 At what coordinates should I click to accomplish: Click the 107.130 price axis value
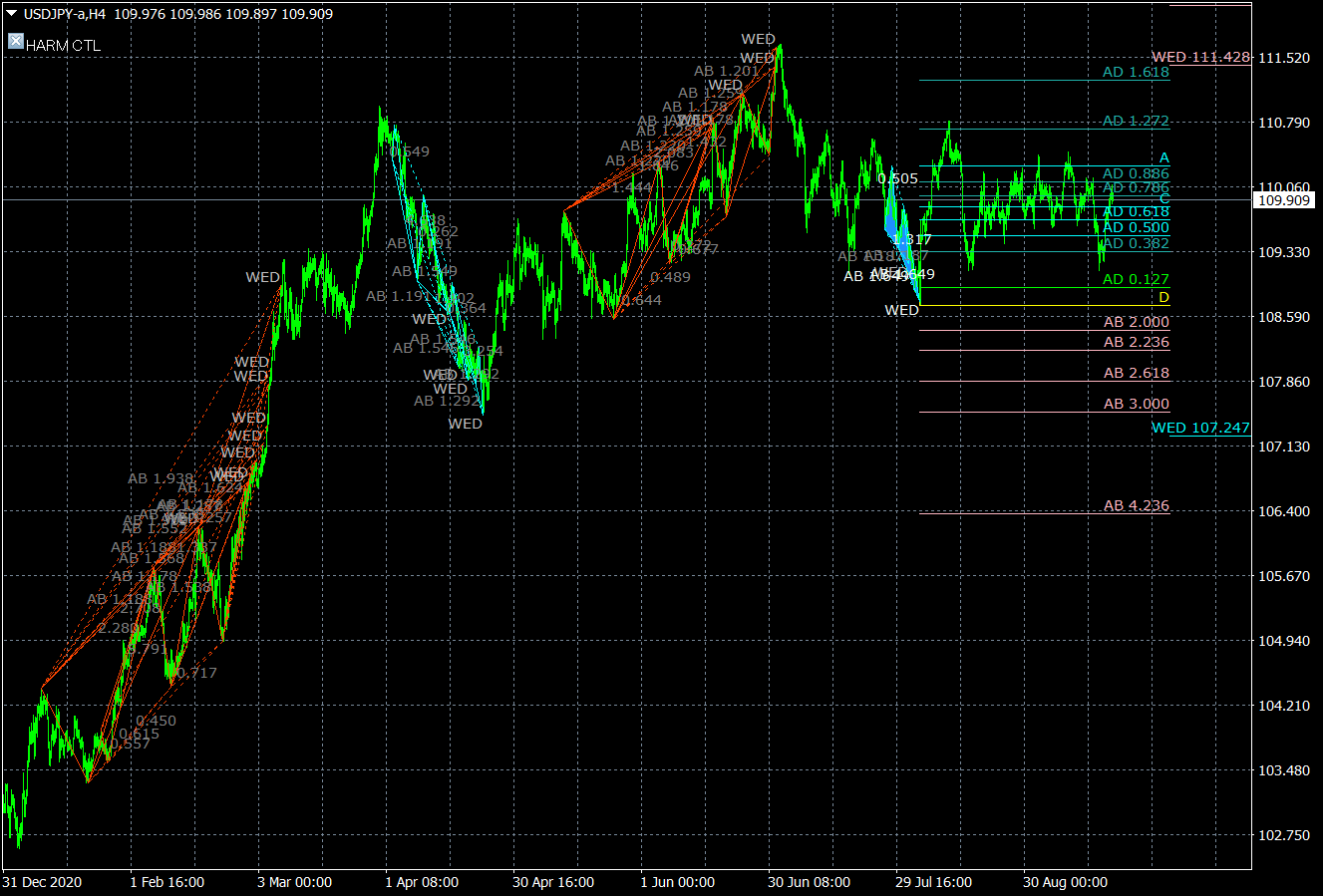pos(1284,447)
